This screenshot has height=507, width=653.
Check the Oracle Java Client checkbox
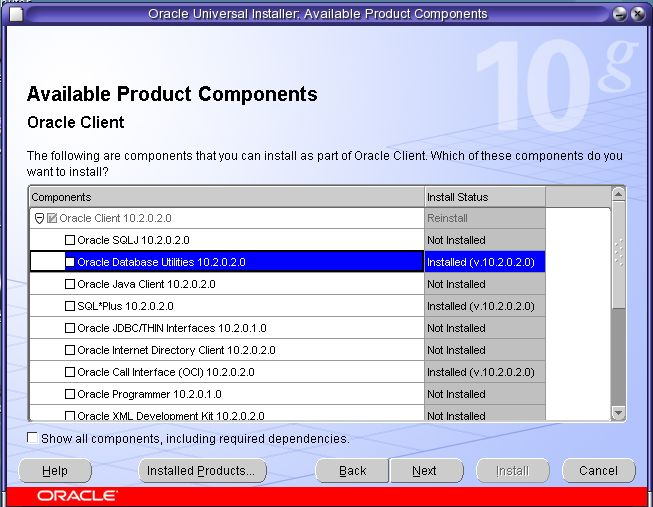70,284
